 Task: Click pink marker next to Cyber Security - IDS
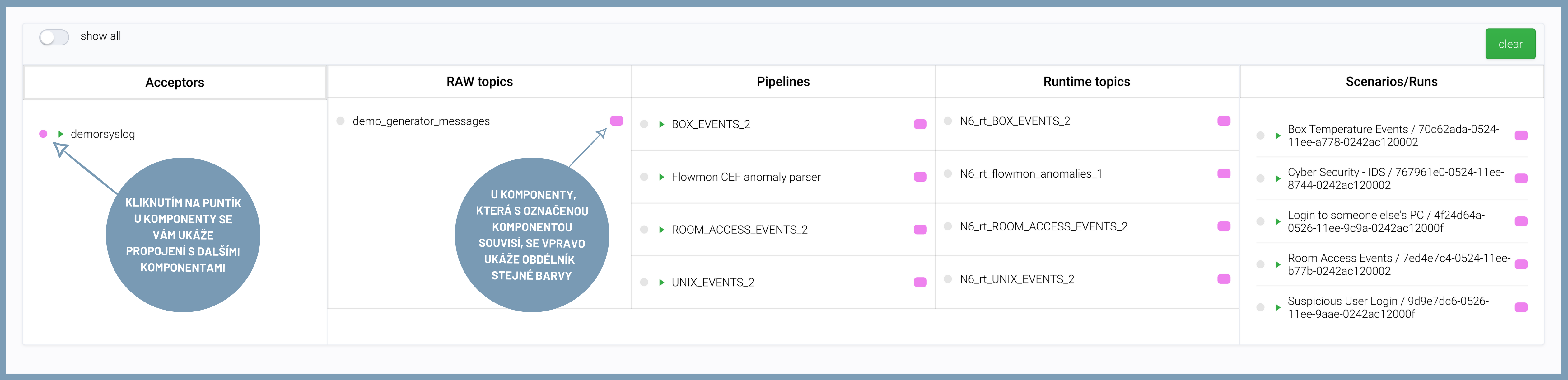(x=1520, y=178)
